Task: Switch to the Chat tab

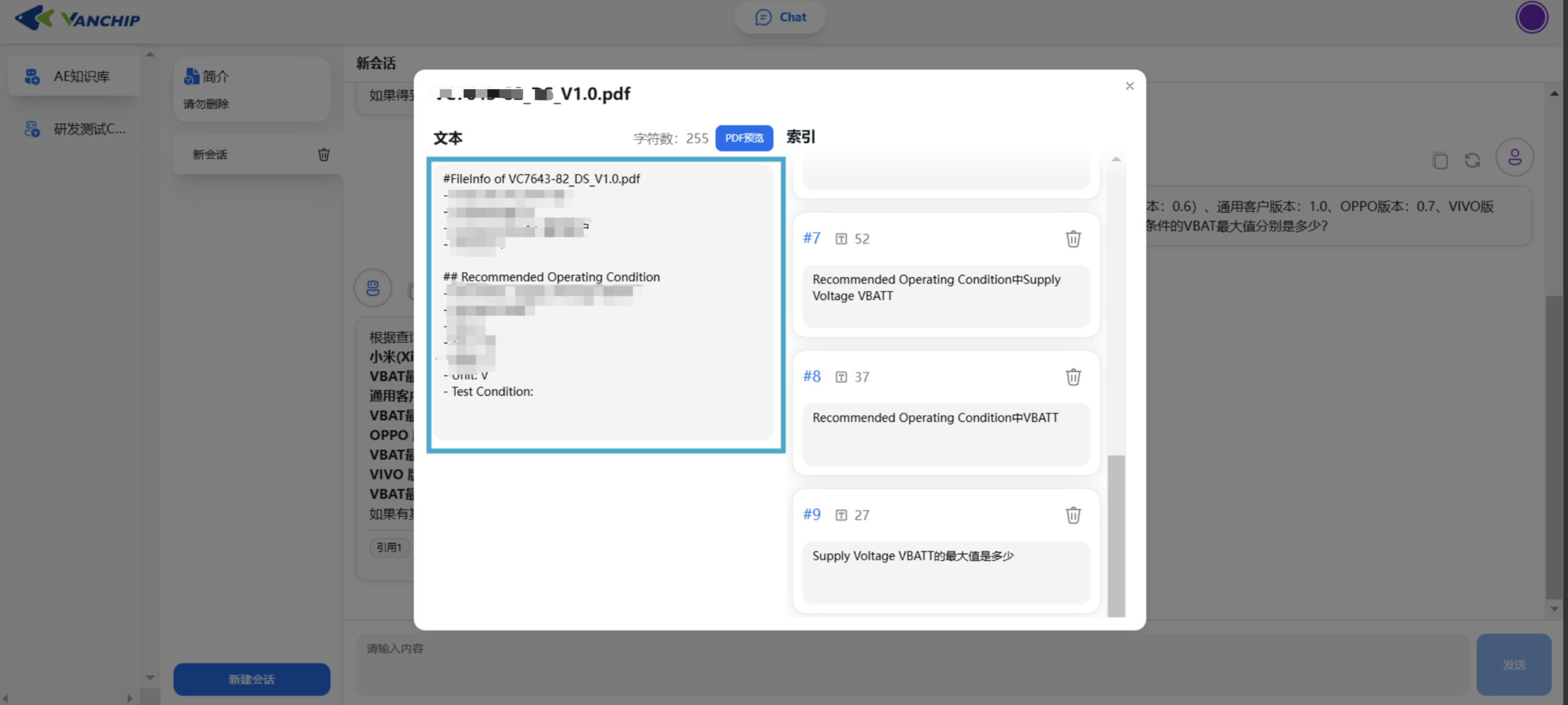Action: pos(780,17)
